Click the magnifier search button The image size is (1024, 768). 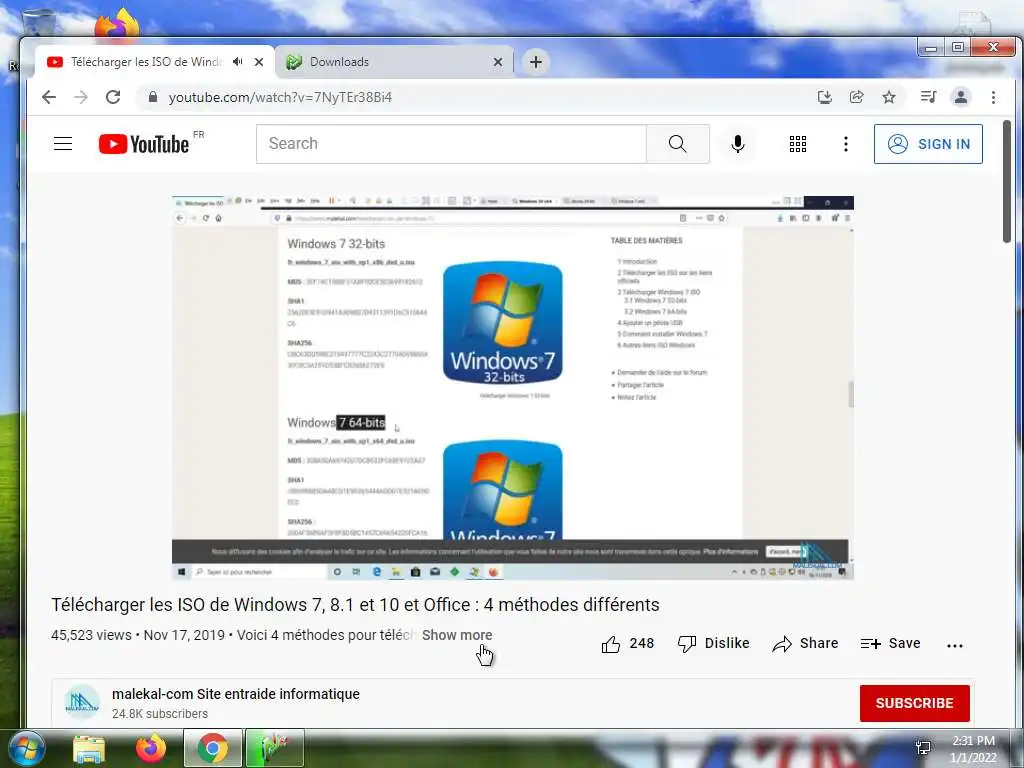point(677,144)
